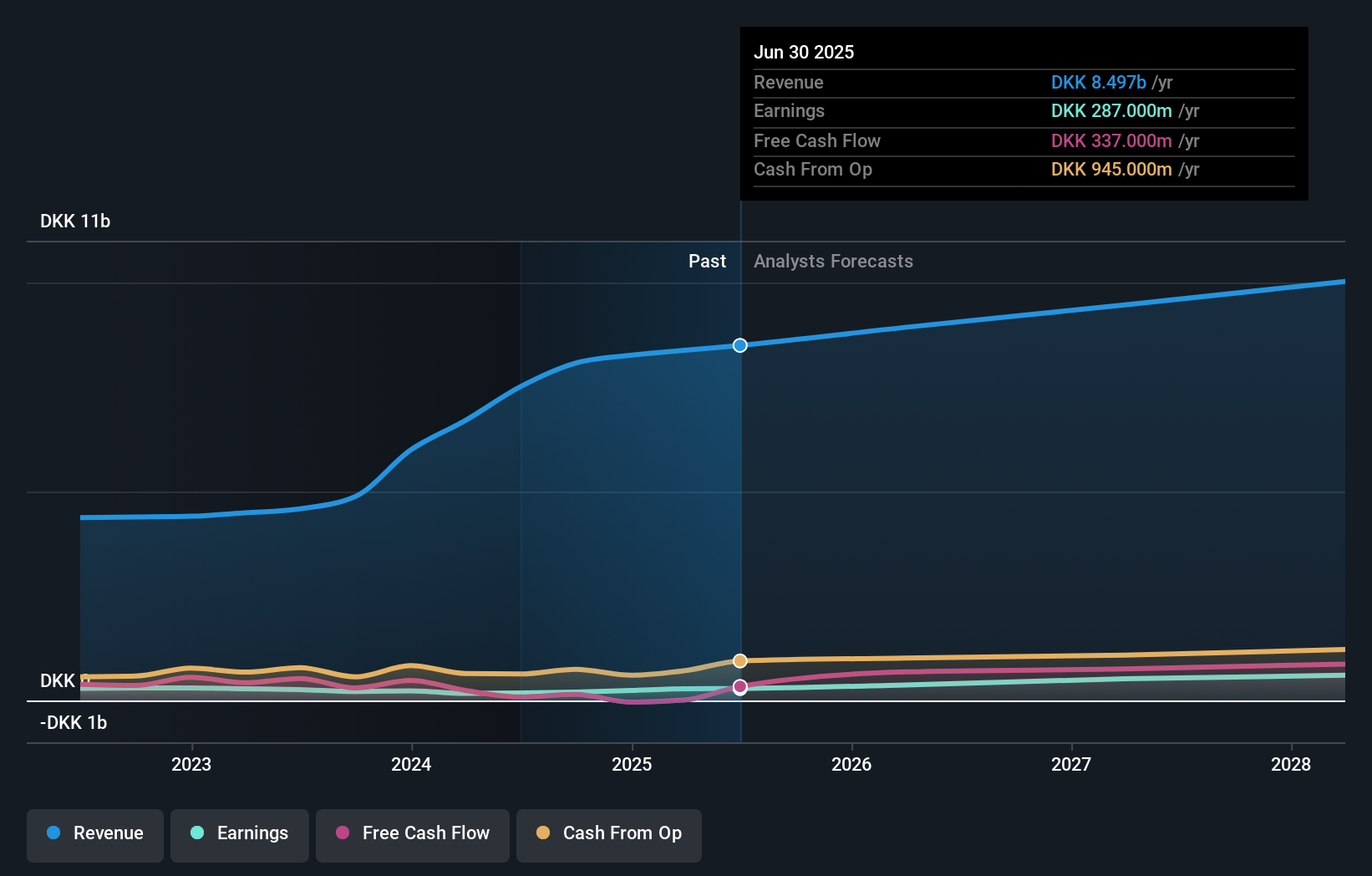Expand the Cash From Op legend entry

pyautogui.click(x=609, y=833)
